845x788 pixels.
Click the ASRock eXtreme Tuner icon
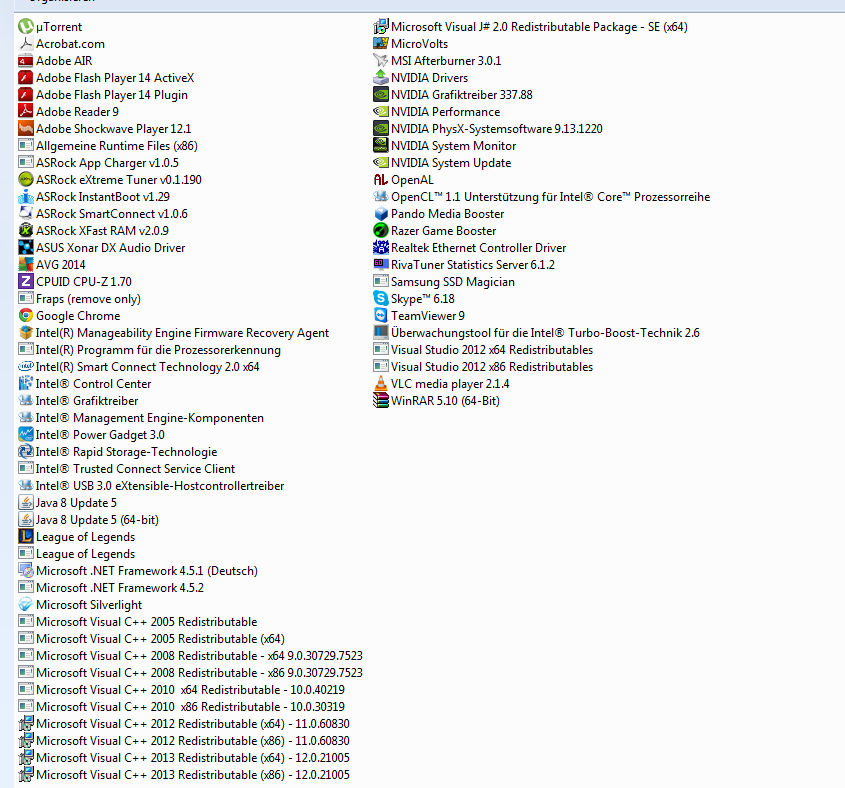pos(26,179)
